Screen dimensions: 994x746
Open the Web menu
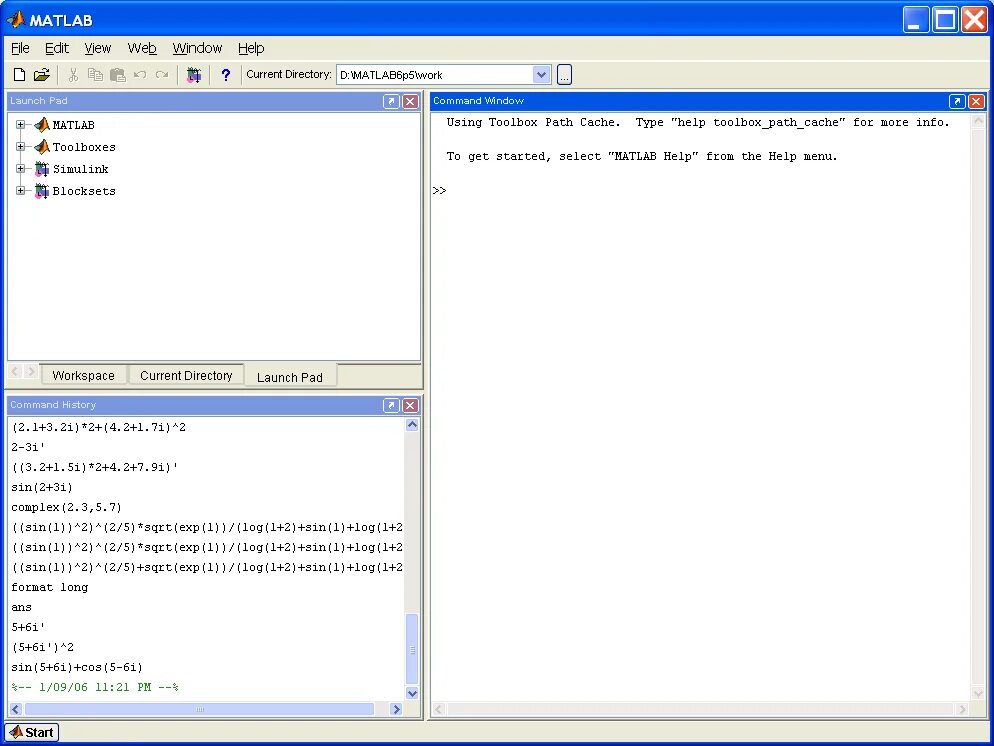[142, 48]
